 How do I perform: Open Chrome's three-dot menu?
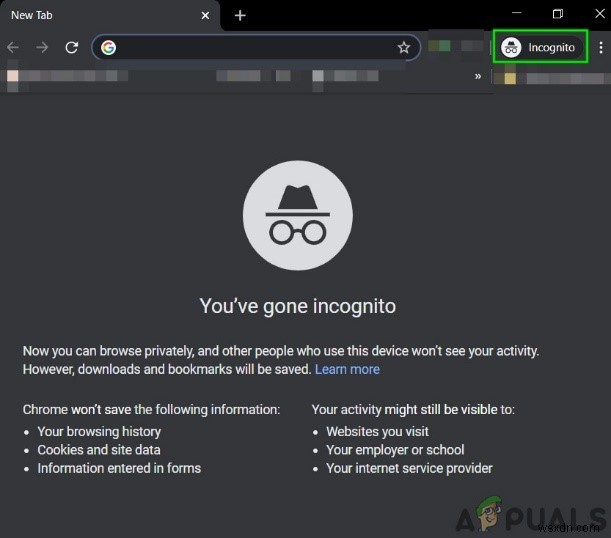pos(600,47)
